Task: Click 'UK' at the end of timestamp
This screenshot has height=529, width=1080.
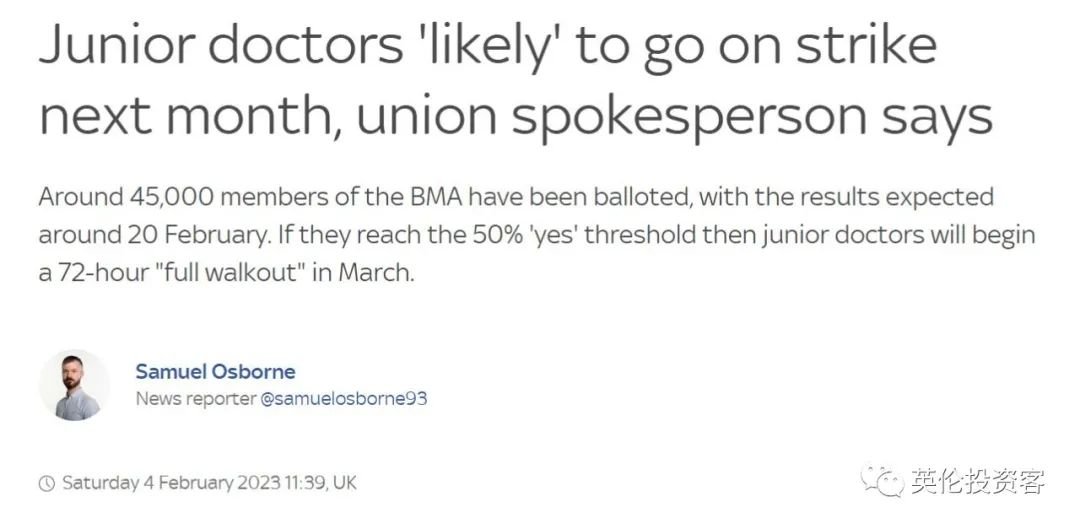Action: (344, 483)
